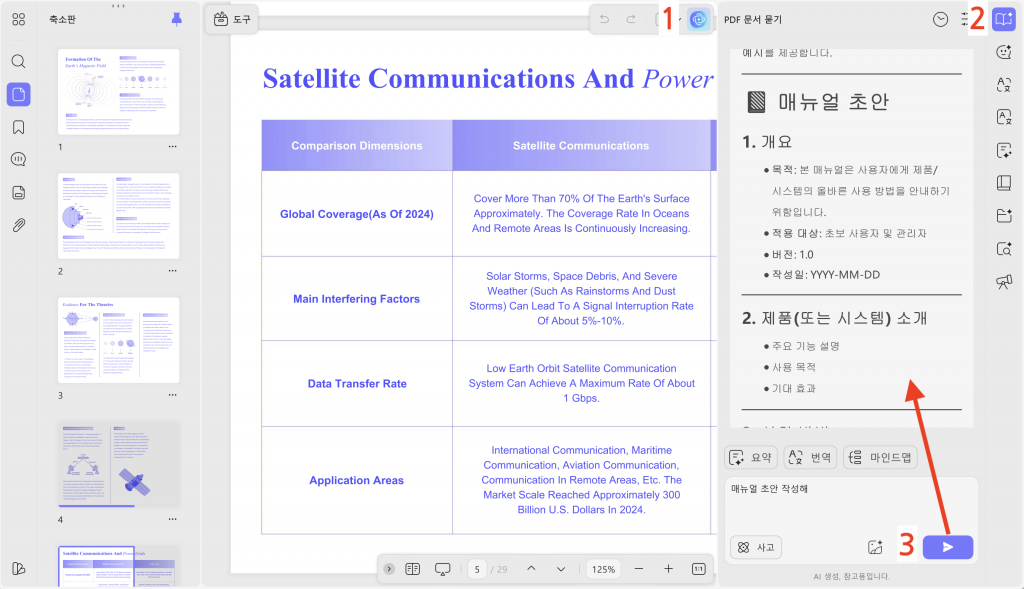Zoom in with the plus button
The image size is (1024, 589).
669,569
